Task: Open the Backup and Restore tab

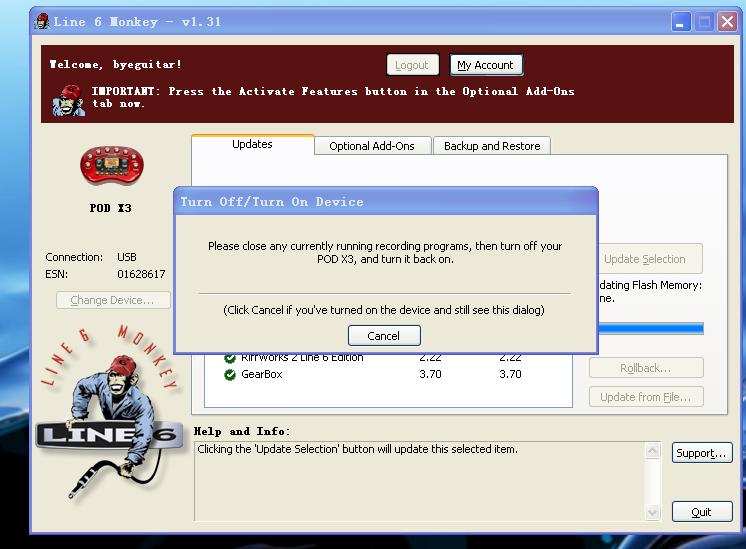Action: click(x=492, y=146)
